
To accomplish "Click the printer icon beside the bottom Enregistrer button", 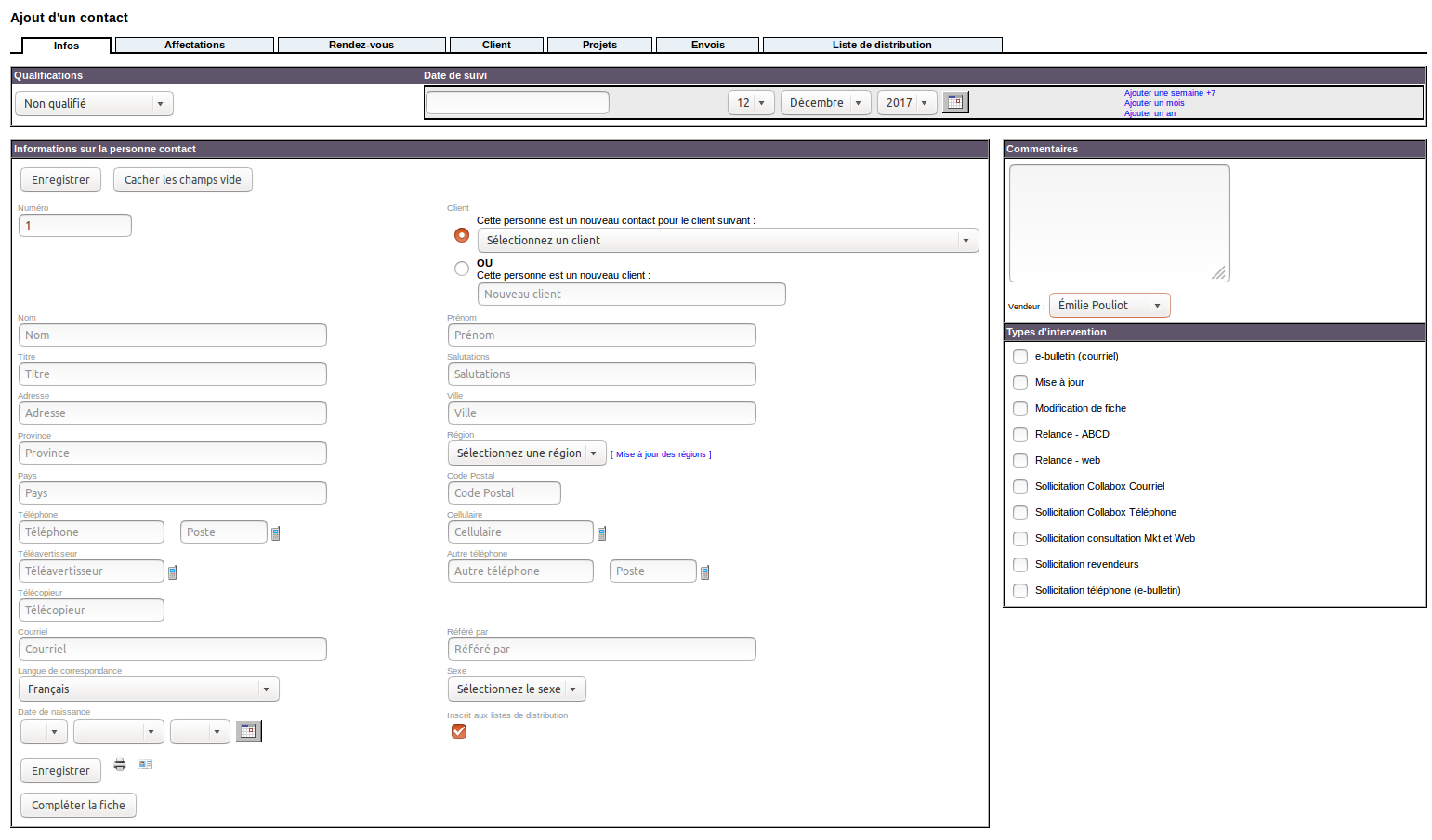I will point(120,765).
